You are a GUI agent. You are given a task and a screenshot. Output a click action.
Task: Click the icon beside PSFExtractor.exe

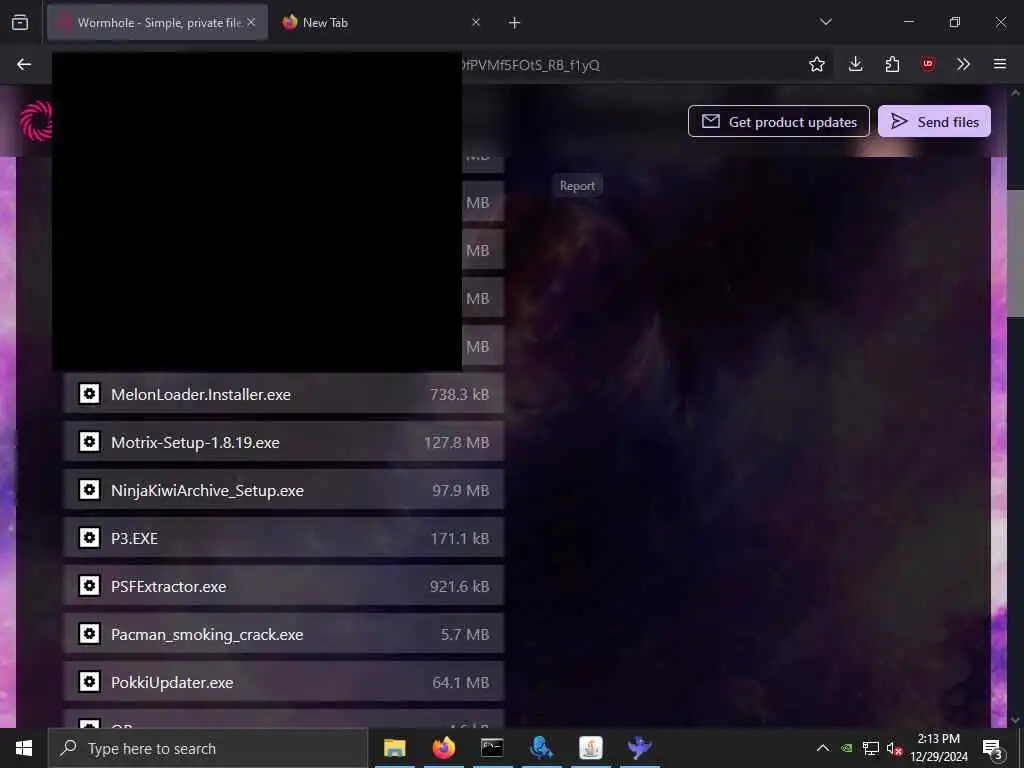point(89,586)
